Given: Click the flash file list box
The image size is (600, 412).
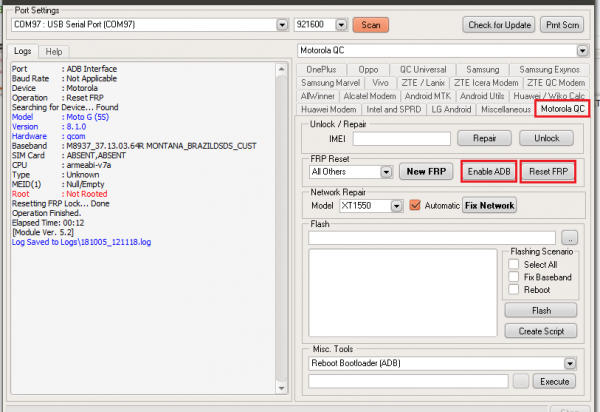Looking at the screenshot, I should coord(403,293).
